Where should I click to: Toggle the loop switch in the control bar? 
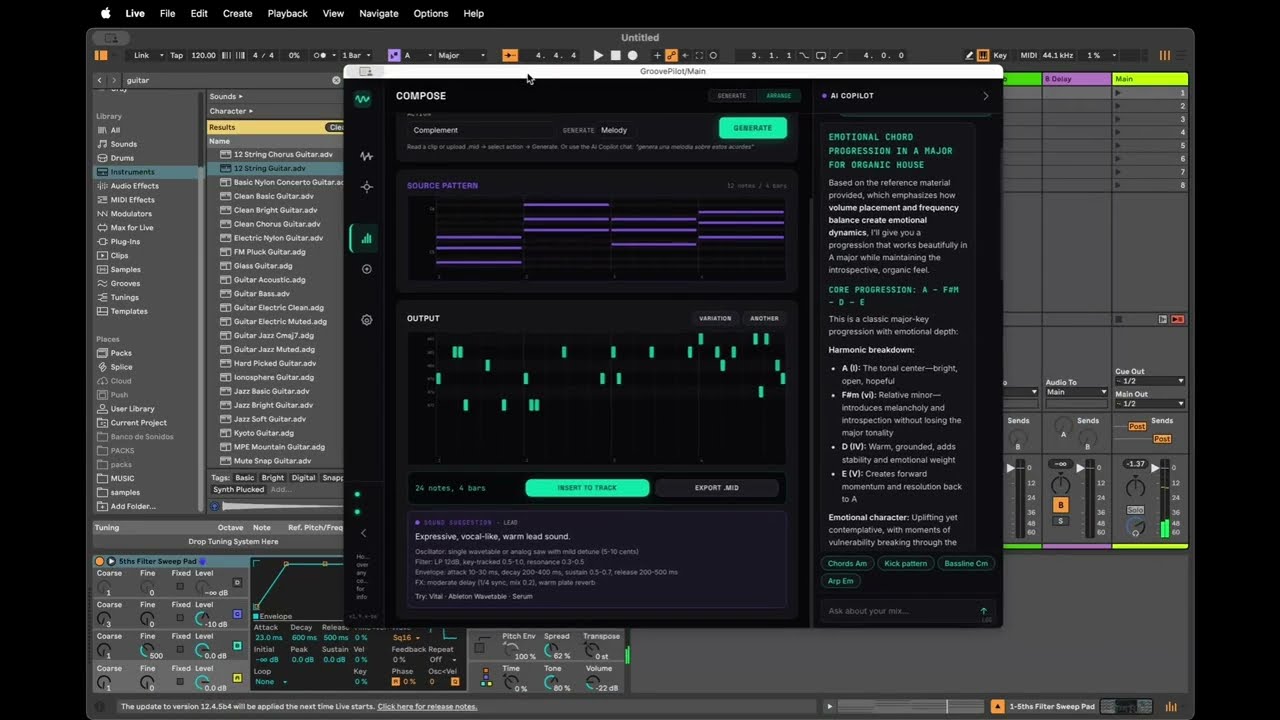[821, 55]
